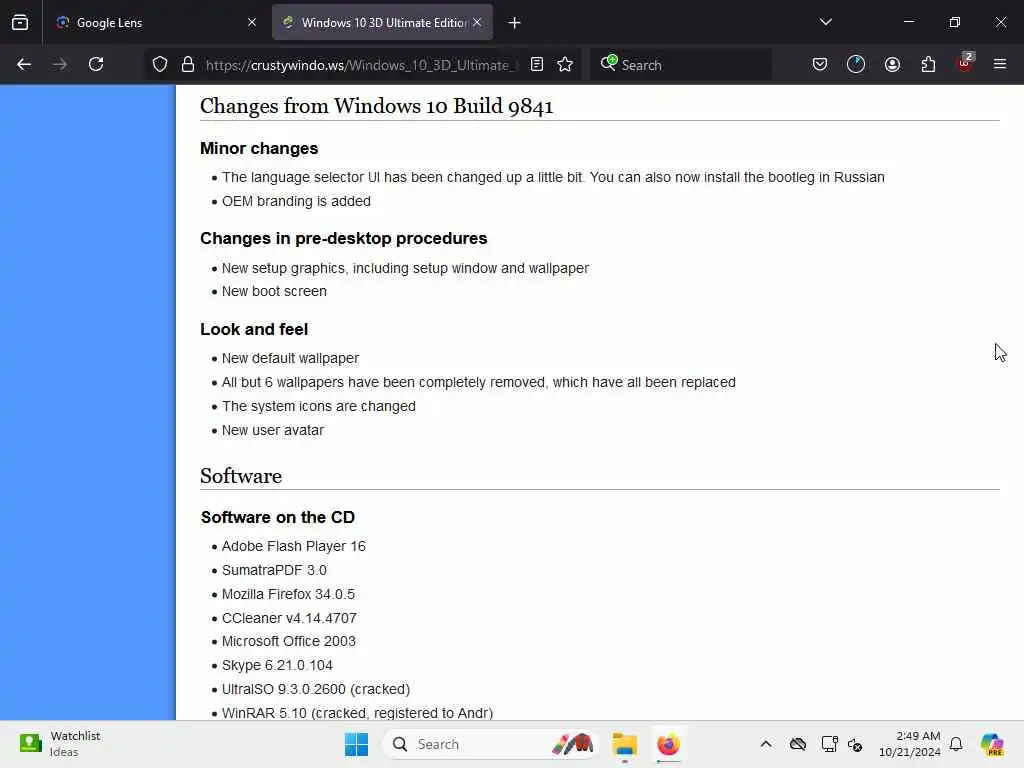Click the taskbar Search box
Image resolution: width=1024 pixels, height=768 pixels.
click(x=490, y=744)
